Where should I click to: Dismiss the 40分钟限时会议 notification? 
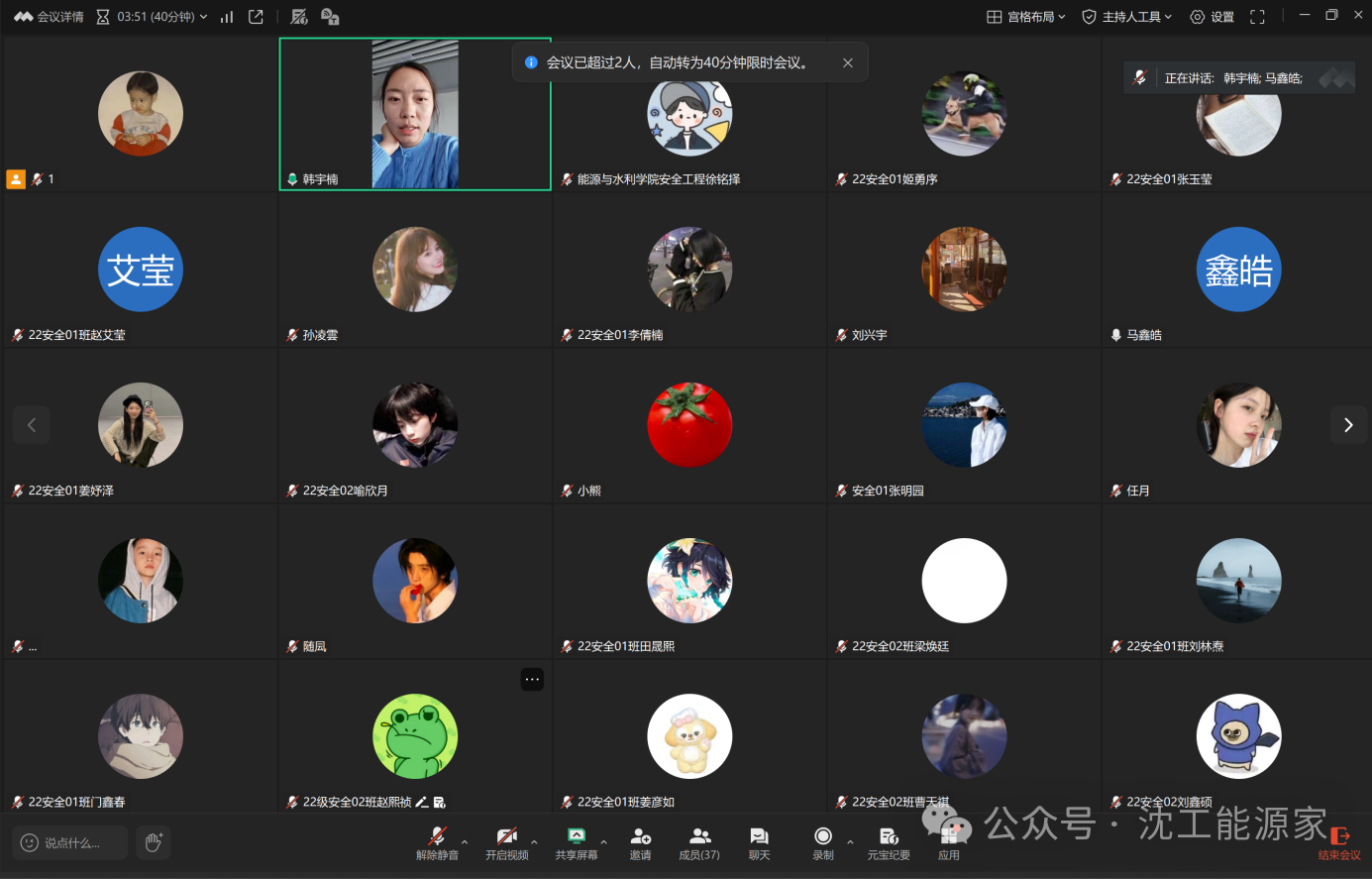click(848, 62)
